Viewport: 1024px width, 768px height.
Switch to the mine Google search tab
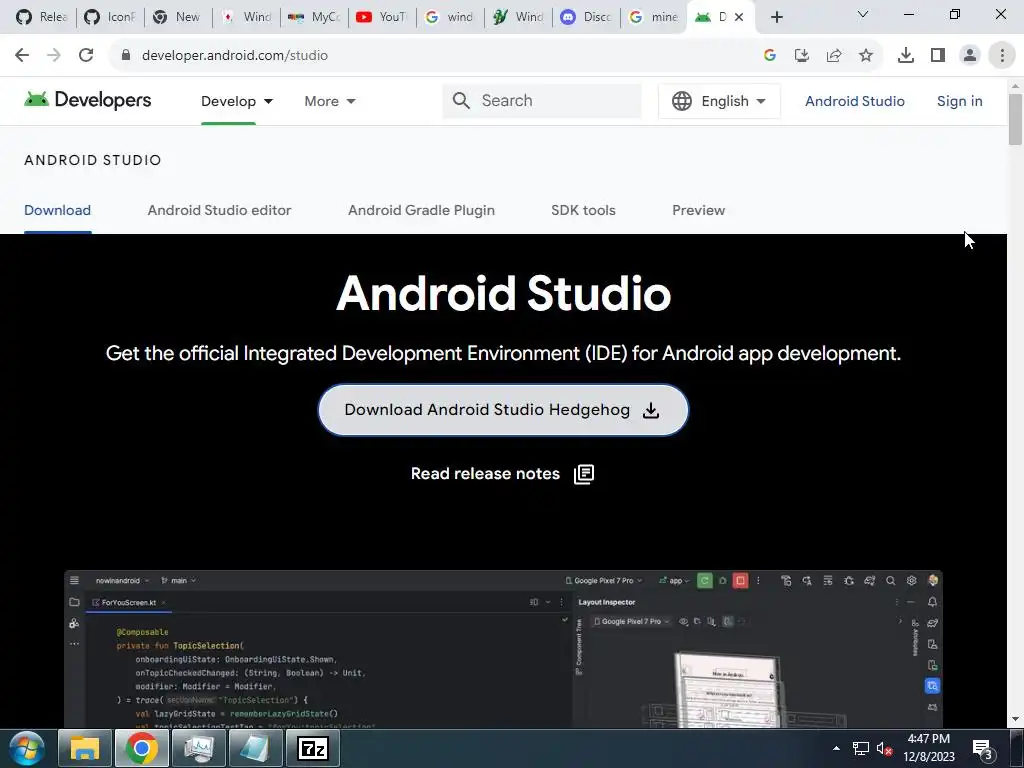(x=654, y=17)
